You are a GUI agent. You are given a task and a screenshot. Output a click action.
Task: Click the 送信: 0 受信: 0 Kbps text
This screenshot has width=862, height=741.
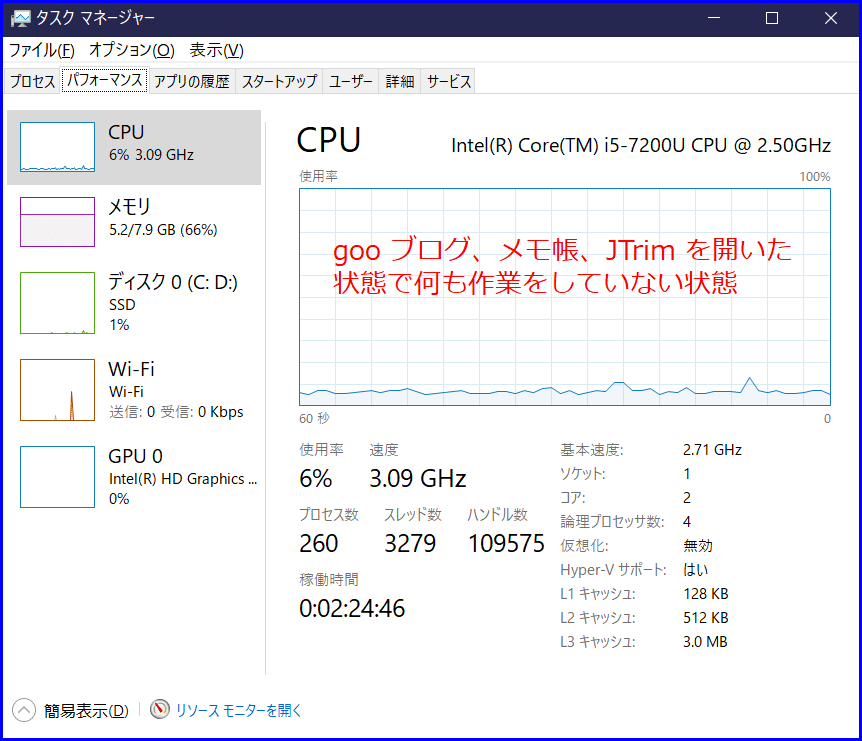tap(176, 412)
